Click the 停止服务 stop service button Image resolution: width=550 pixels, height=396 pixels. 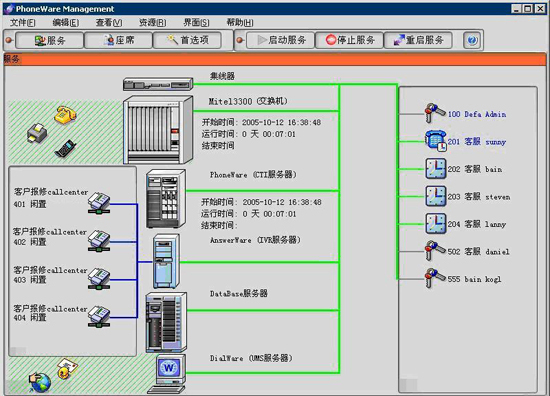point(349,40)
